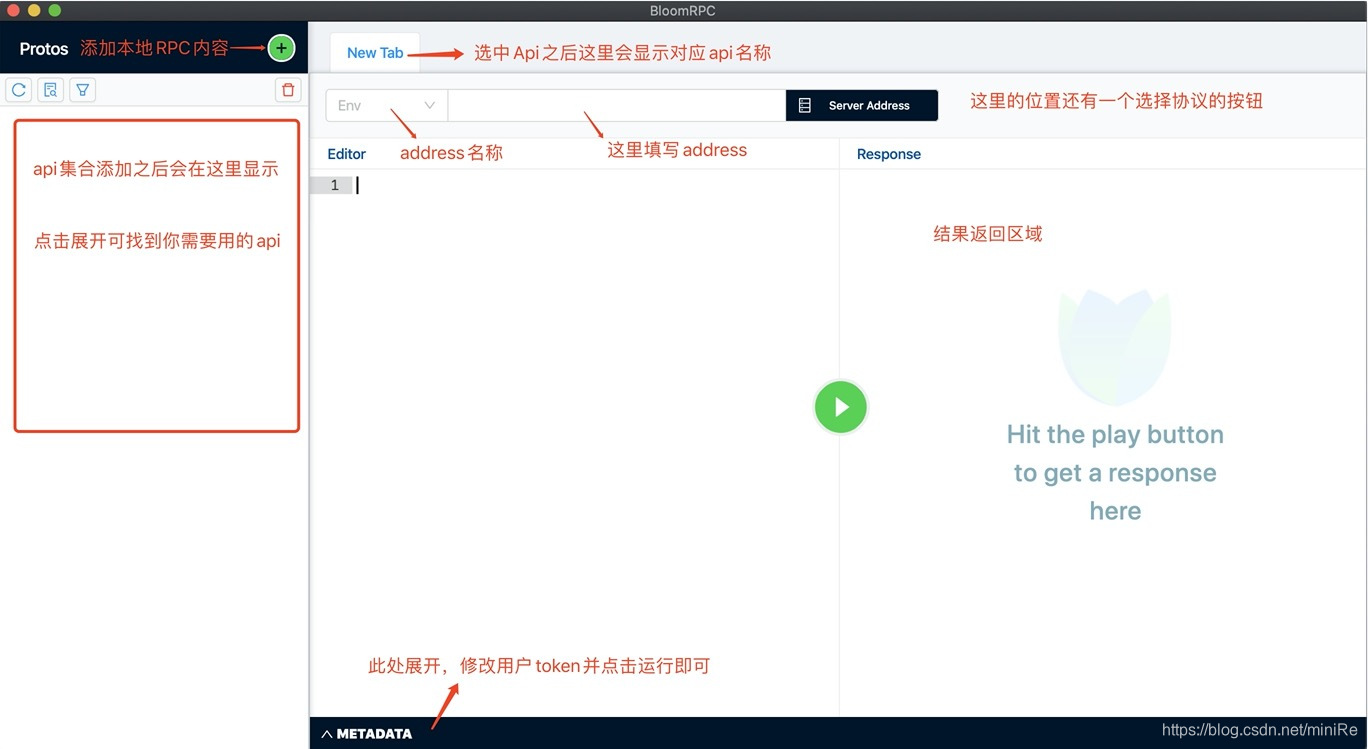Viewport: 1368px width, 749px height.
Task: Click the 'Hit the play button' placeholder text
Action: point(1115,473)
